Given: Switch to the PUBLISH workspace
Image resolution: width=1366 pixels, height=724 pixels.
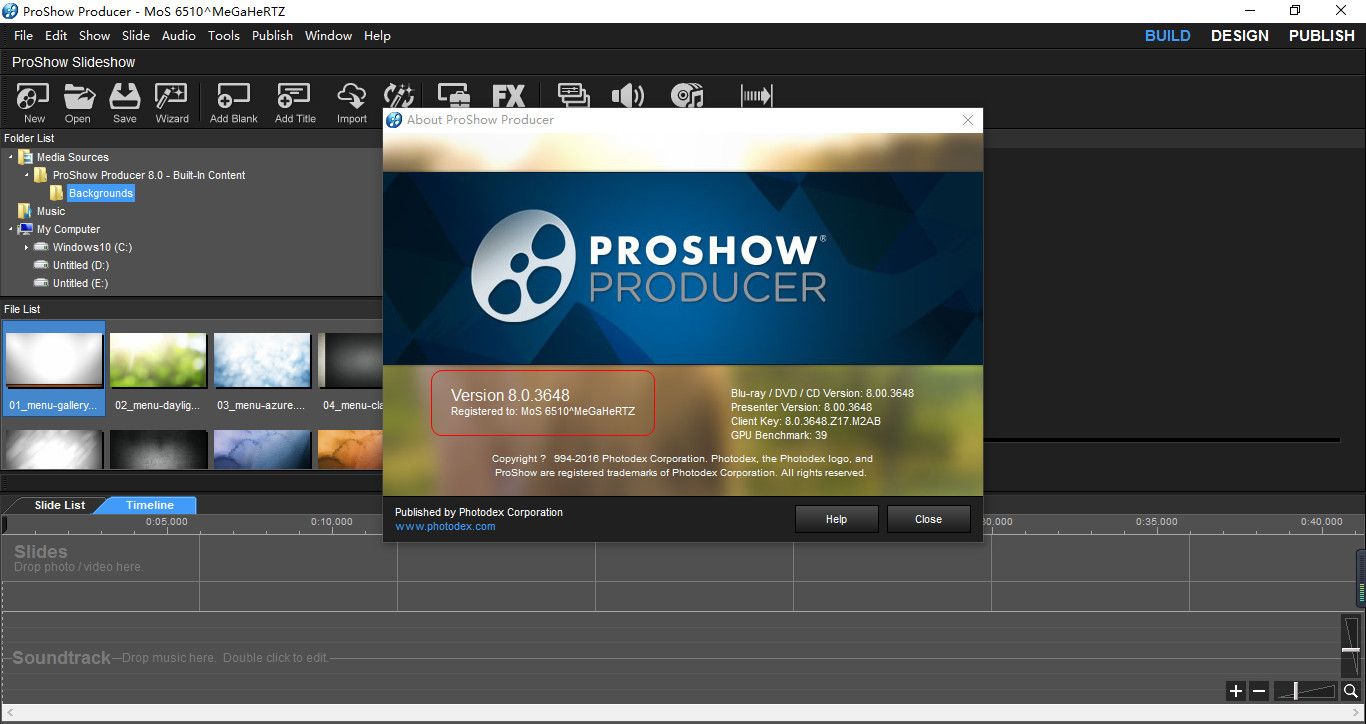Looking at the screenshot, I should tap(1321, 35).
